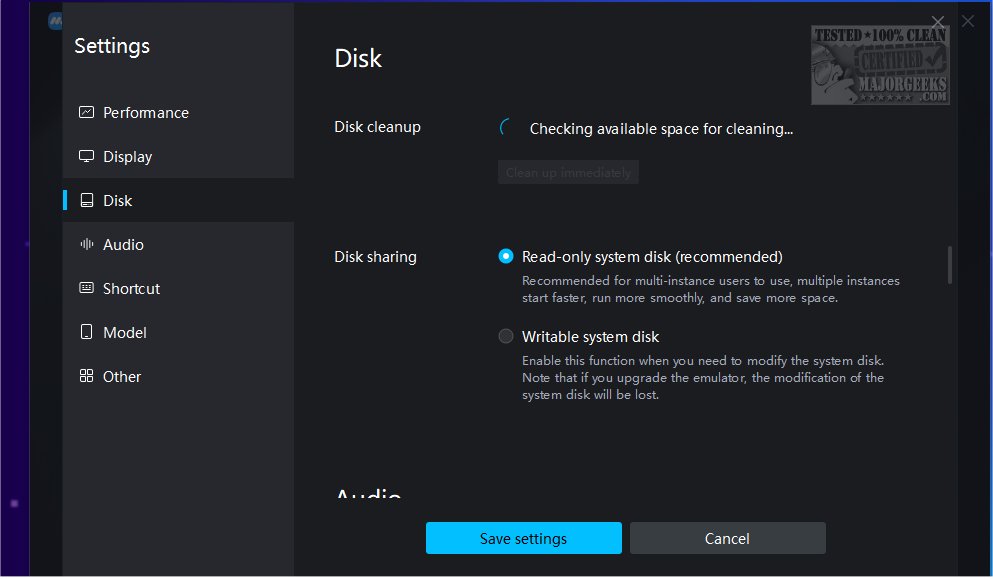Click the settings panel vertical scrollbar
Screen dimensions: 993x579
[949, 266]
